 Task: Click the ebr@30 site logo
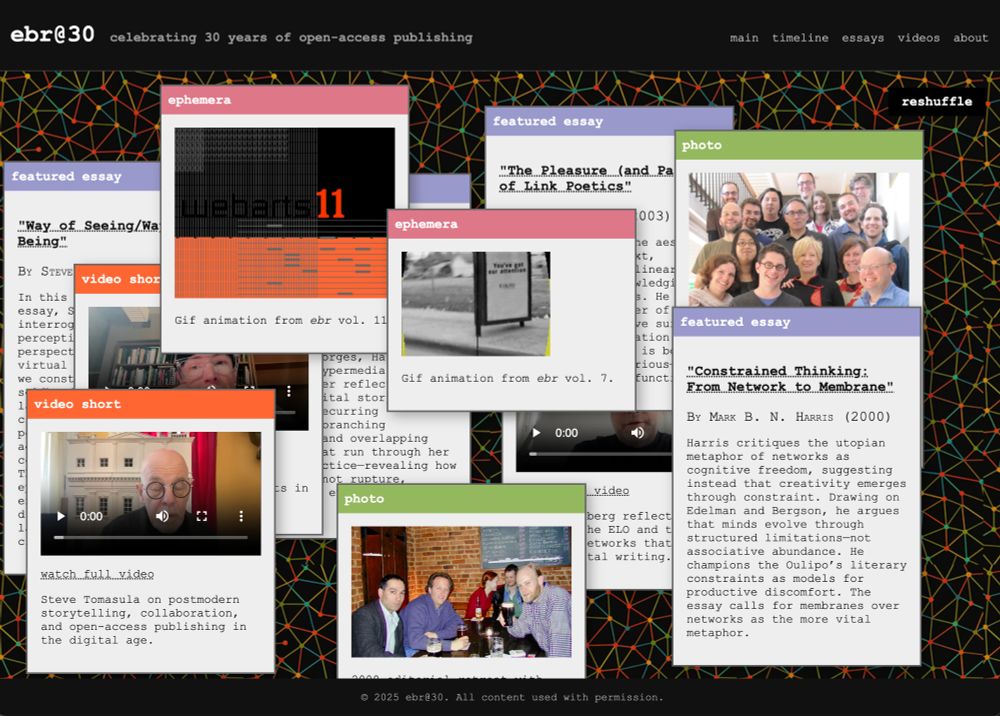[x=52, y=34]
